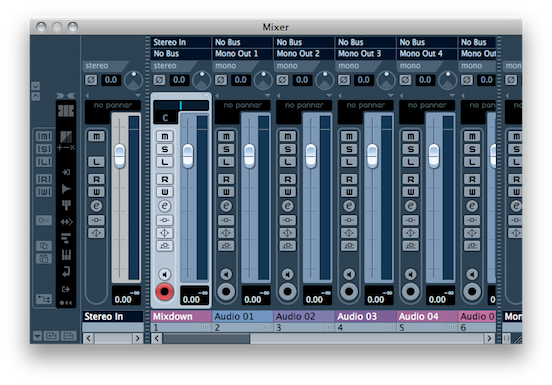
Task: Click the reset mixer channels icon
Action: (44, 220)
